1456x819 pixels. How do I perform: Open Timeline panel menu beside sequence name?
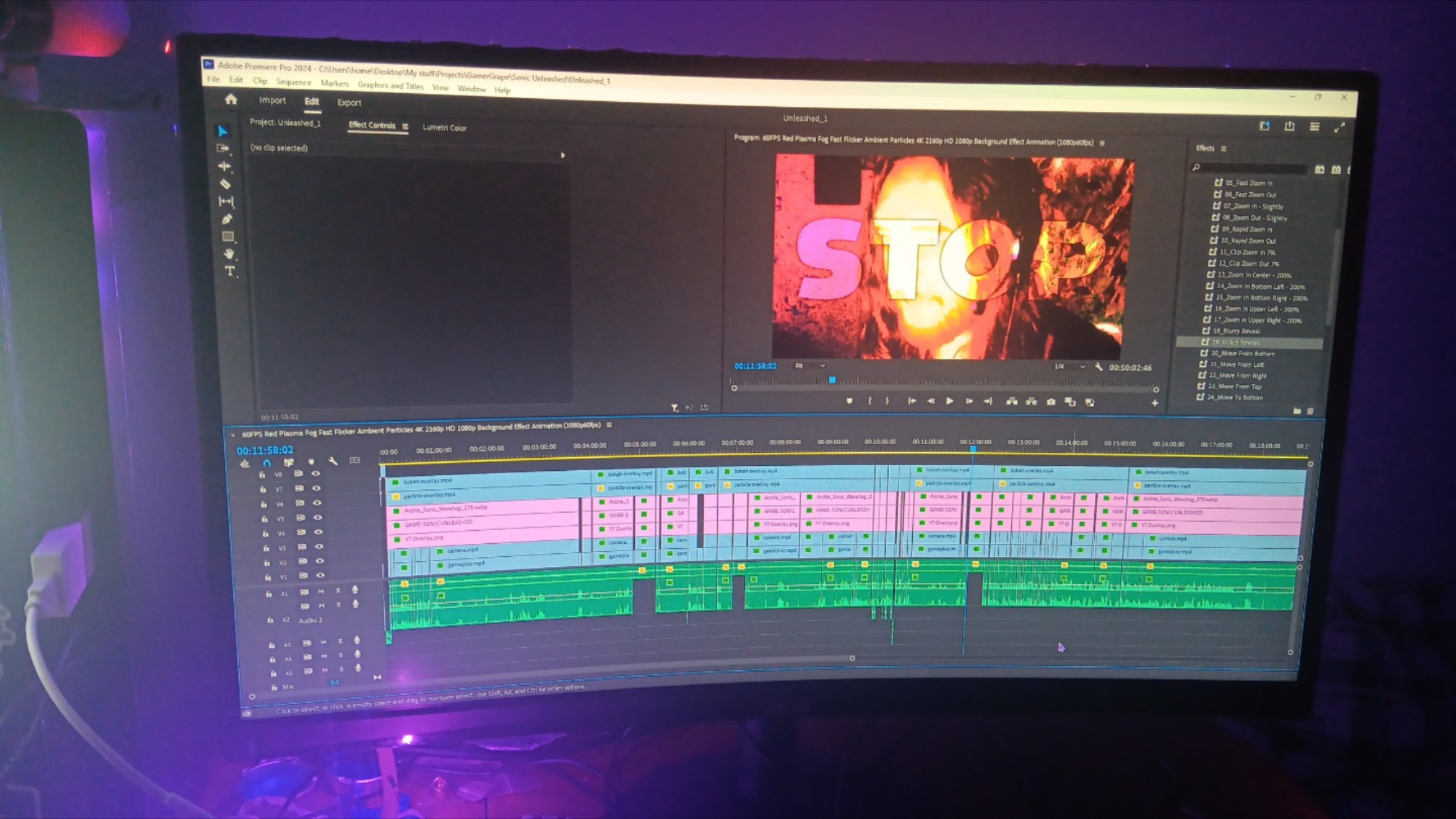click(609, 425)
